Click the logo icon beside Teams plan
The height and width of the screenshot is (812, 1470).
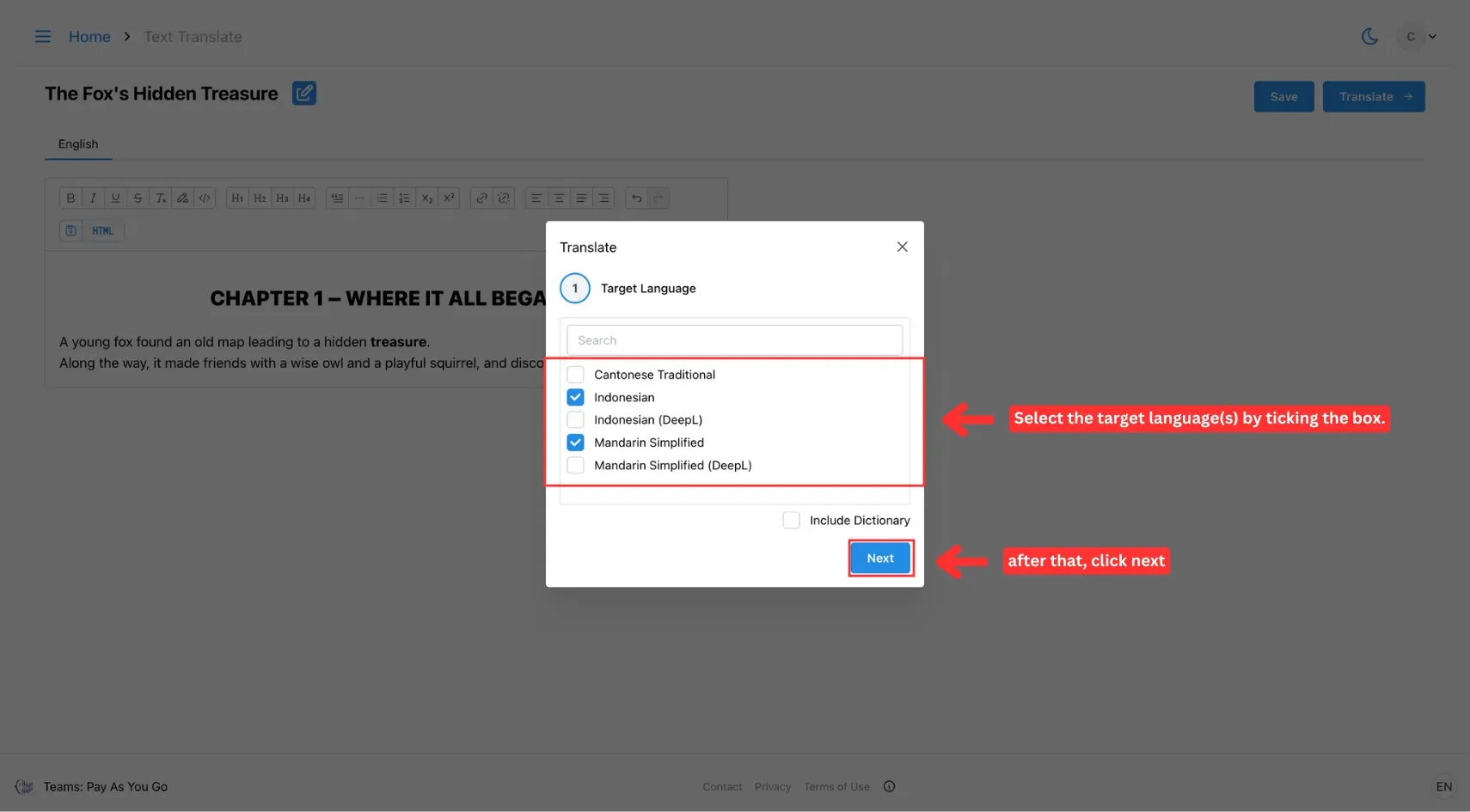(x=24, y=786)
